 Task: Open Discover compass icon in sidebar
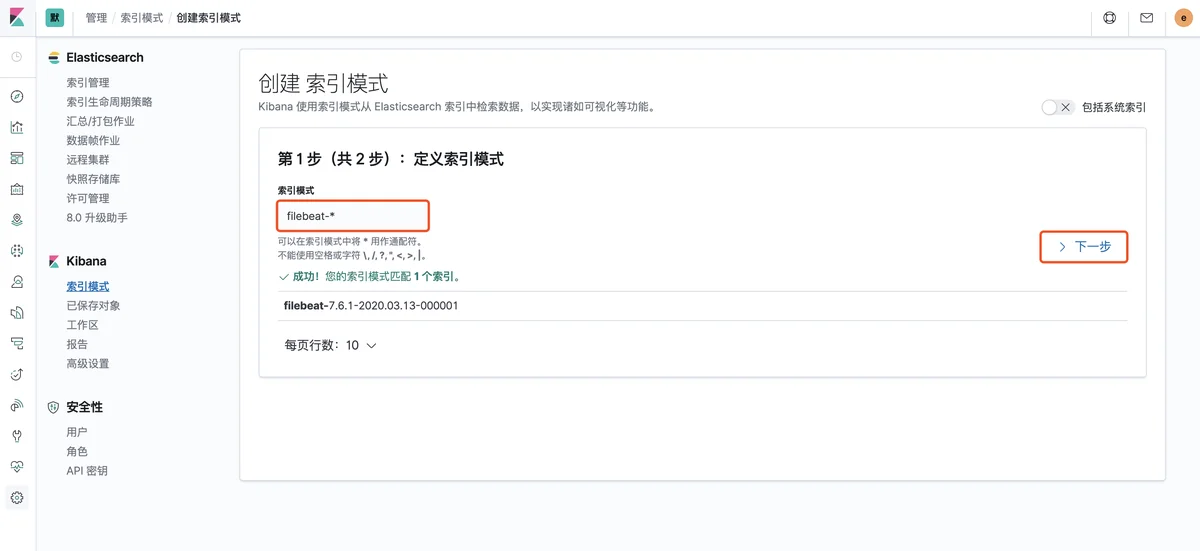pyautogui.click(x=17, y=97)
